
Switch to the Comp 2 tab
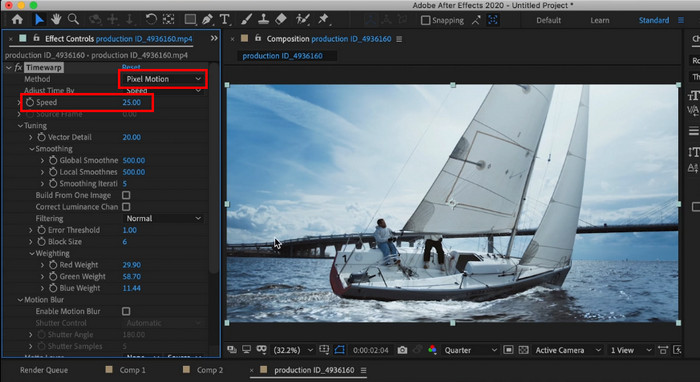pos(210,370)
